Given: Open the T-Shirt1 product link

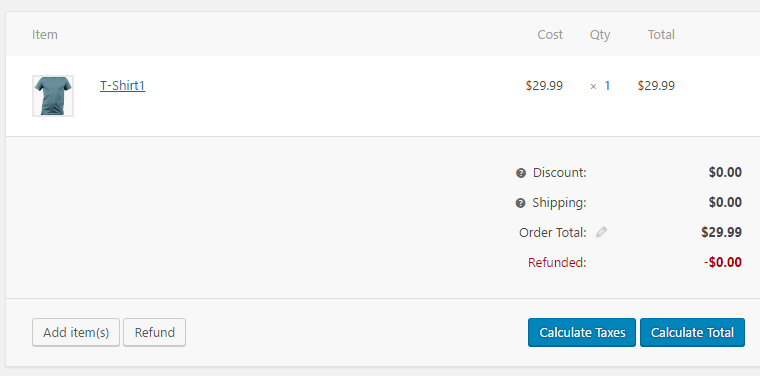Looking at the screenshot, I should 123,86.
